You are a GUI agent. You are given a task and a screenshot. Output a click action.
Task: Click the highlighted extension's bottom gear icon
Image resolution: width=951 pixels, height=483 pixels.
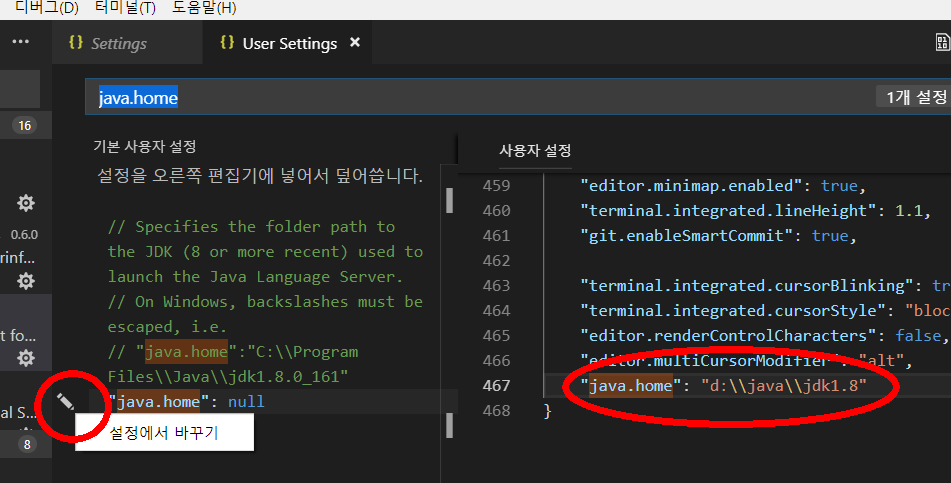pyautogui.click(x=26, y=358)
